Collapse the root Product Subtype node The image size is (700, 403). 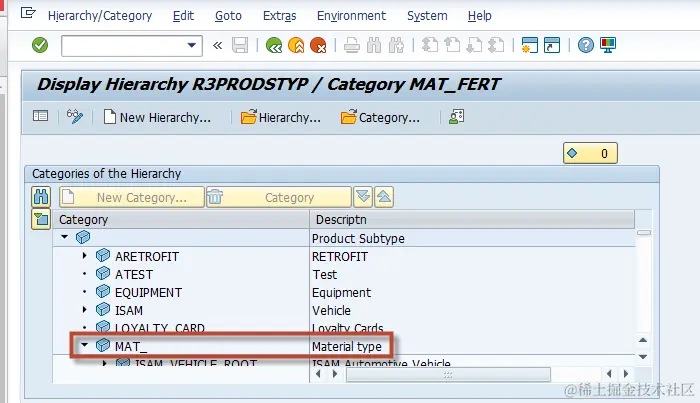[x=65, y=237]
